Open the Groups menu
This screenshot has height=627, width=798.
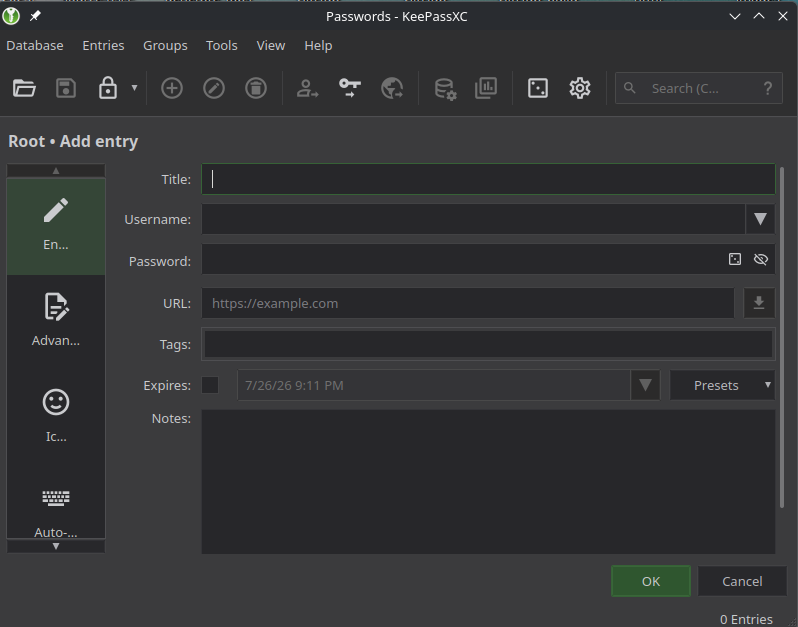click(x=165, y=45)
